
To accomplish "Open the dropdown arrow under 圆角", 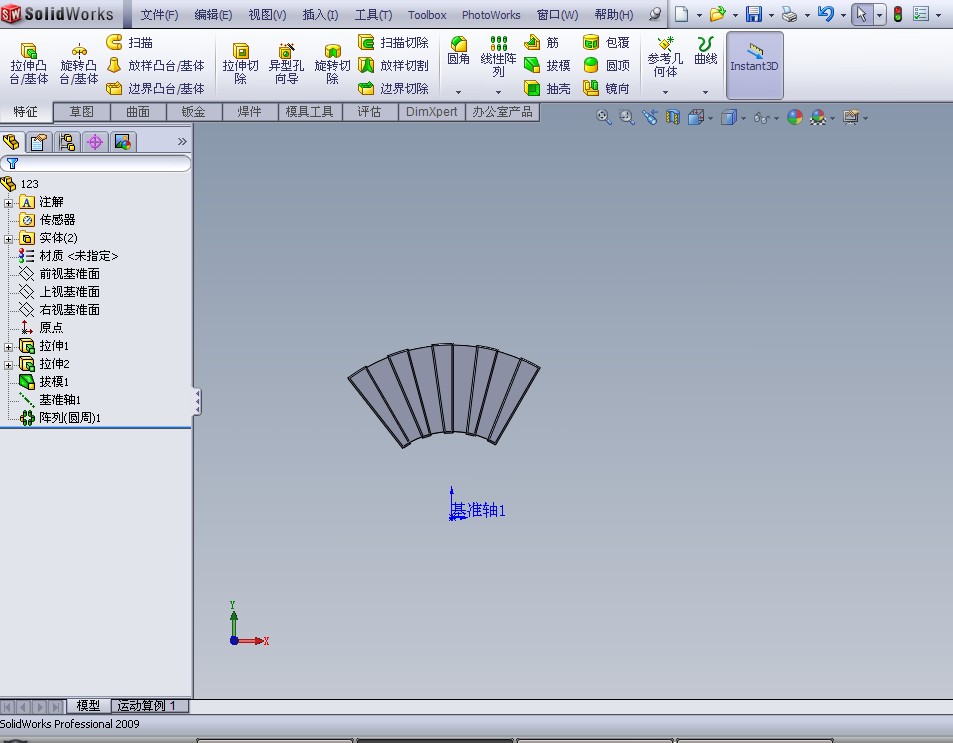I will (458, 92).
